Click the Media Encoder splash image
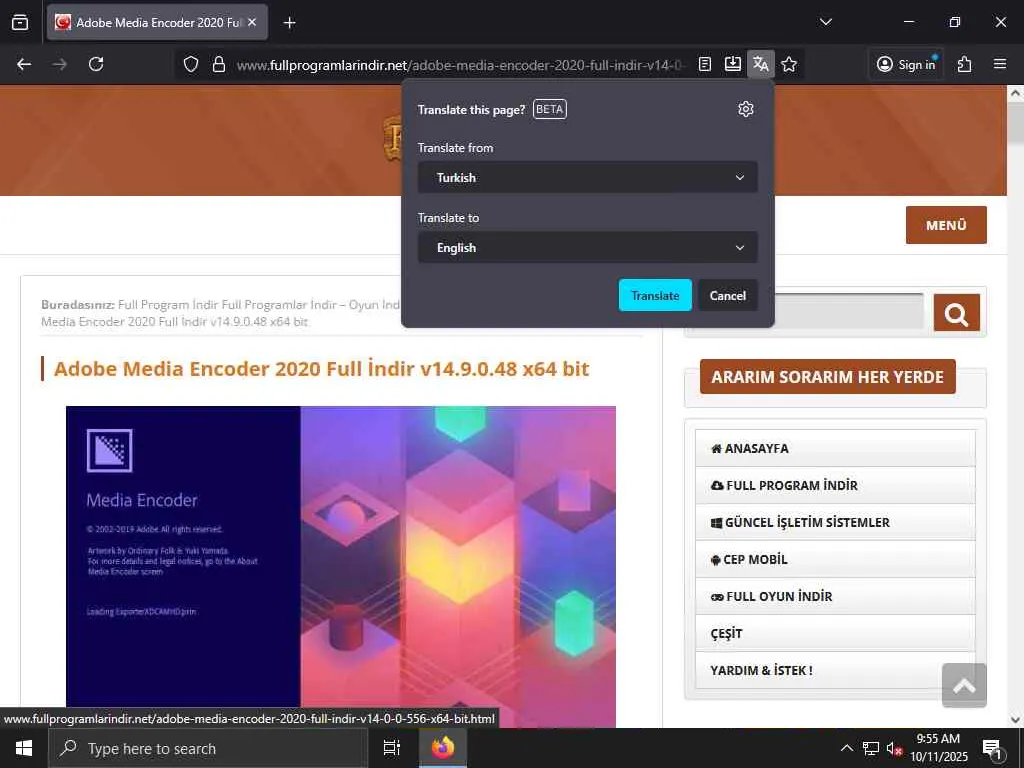Image resolution: width=1024 pixels, height=768 pixels. (x=341, y=566)
